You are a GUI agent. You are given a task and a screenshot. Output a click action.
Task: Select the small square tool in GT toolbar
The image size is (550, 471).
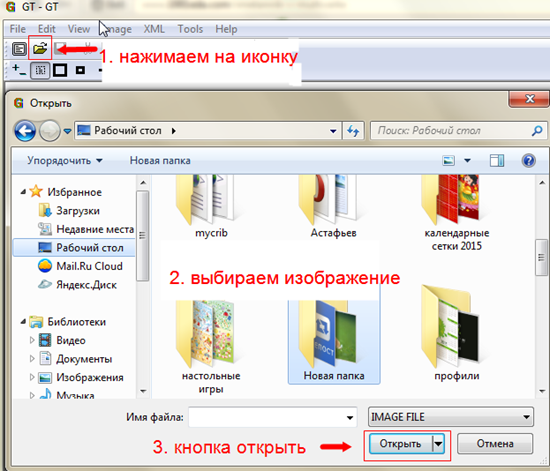[x=80, y=70]
